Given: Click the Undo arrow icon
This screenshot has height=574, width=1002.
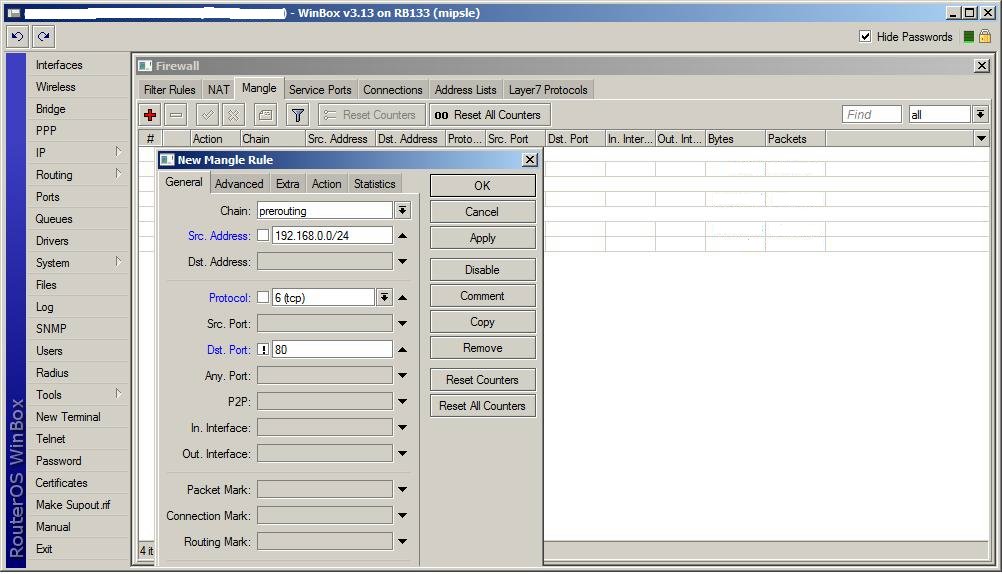Looking at the screenshot, I should tap(17, 36).
